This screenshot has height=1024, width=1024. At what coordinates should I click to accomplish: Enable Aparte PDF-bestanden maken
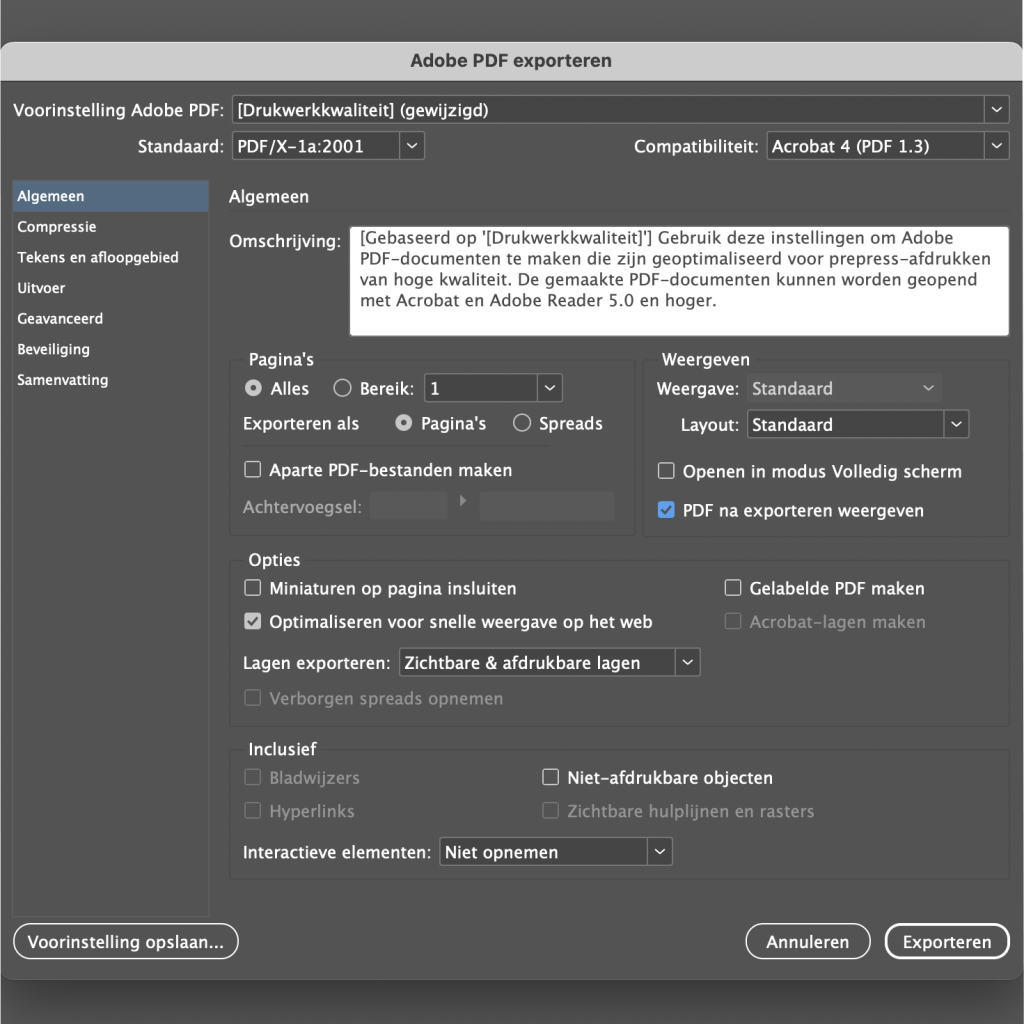(251, 470)
